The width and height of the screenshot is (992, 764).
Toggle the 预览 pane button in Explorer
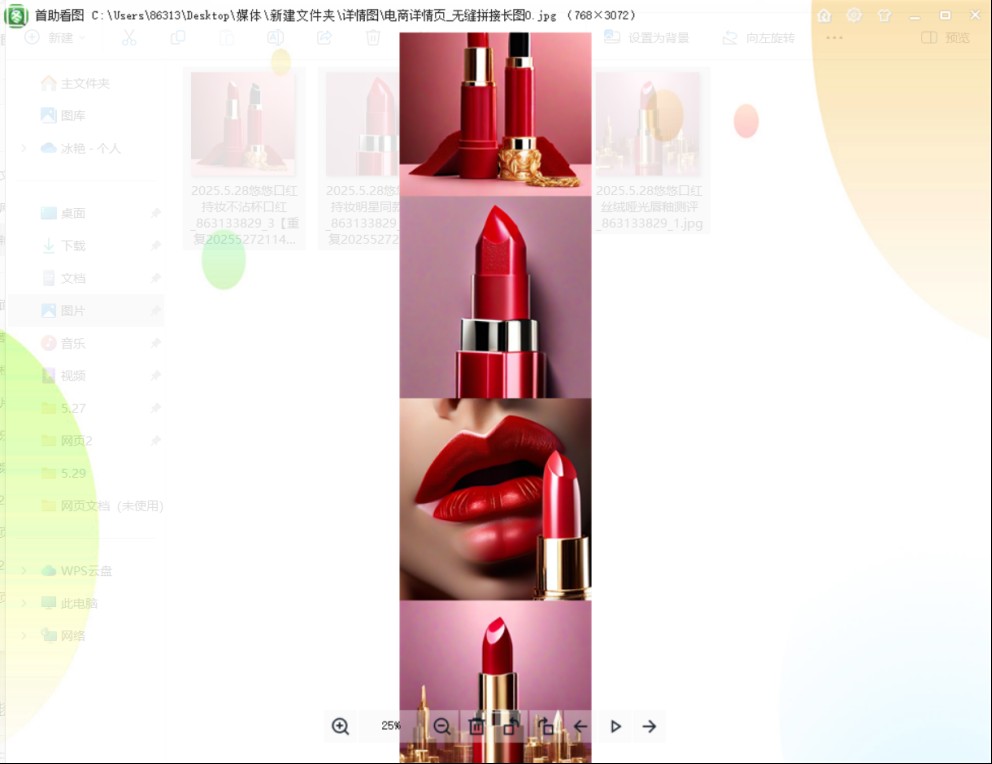point(945,38)
